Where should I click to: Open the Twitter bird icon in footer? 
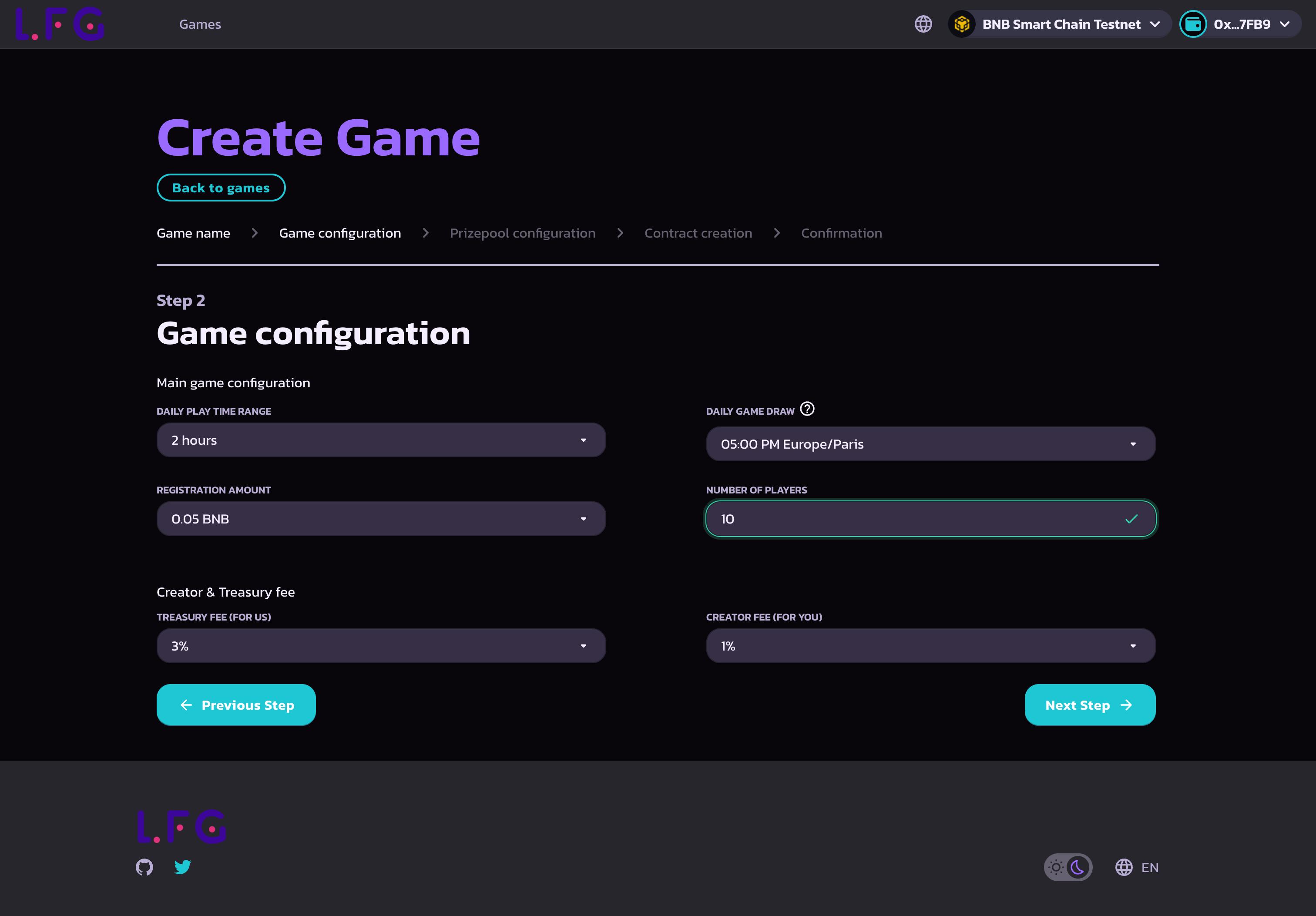click(182, 867)
